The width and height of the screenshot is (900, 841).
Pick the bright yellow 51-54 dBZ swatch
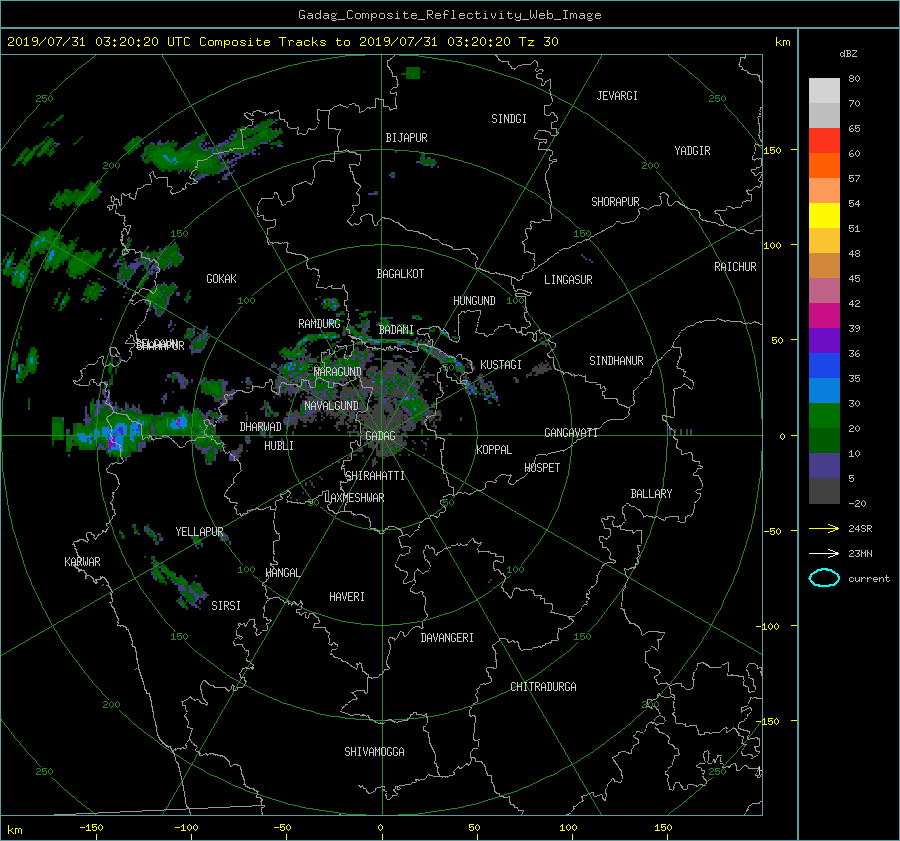pyautogui.click(x=824, y=216)
